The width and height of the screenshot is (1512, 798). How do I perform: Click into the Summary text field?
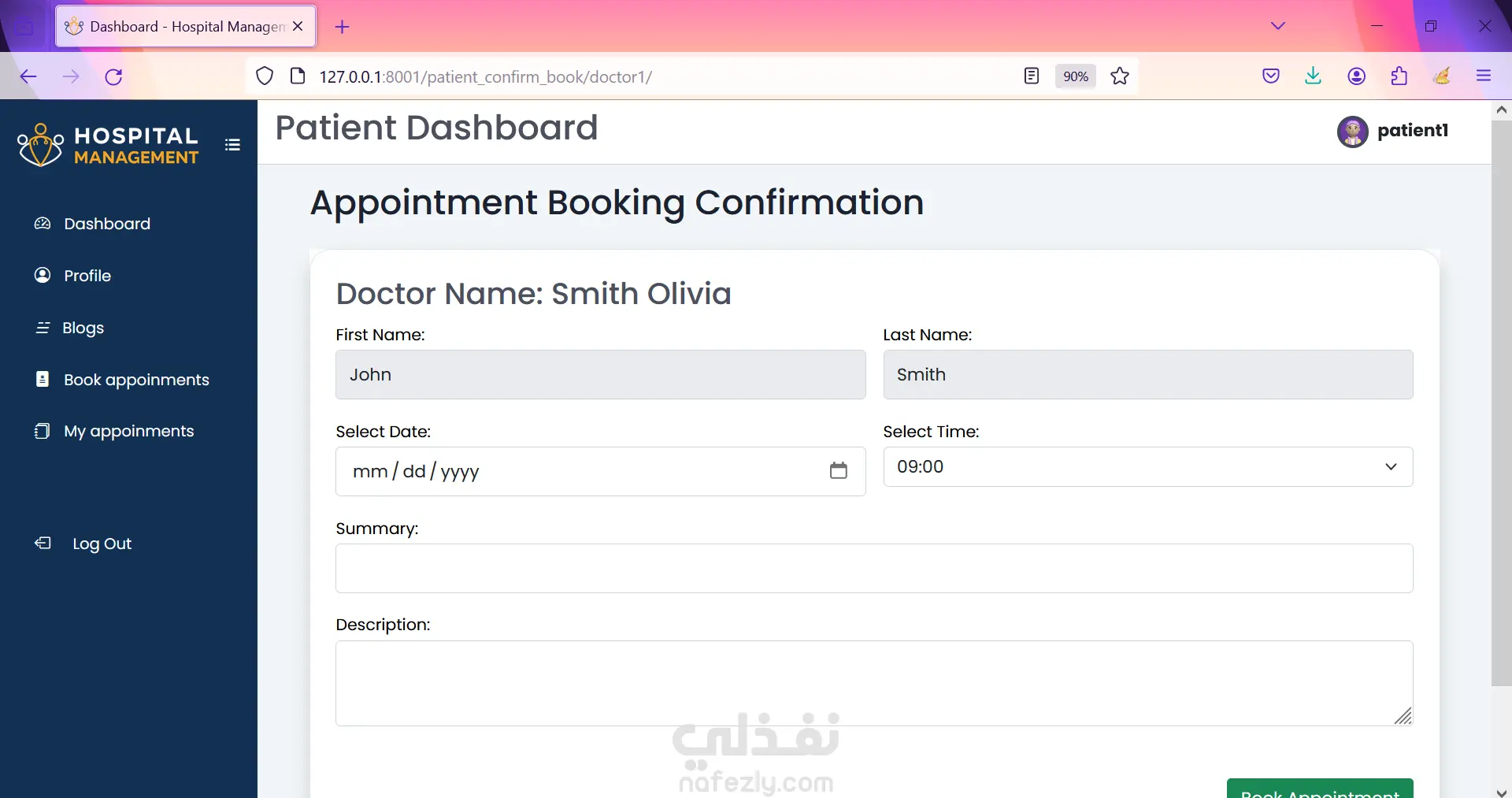tap(873, 568)
